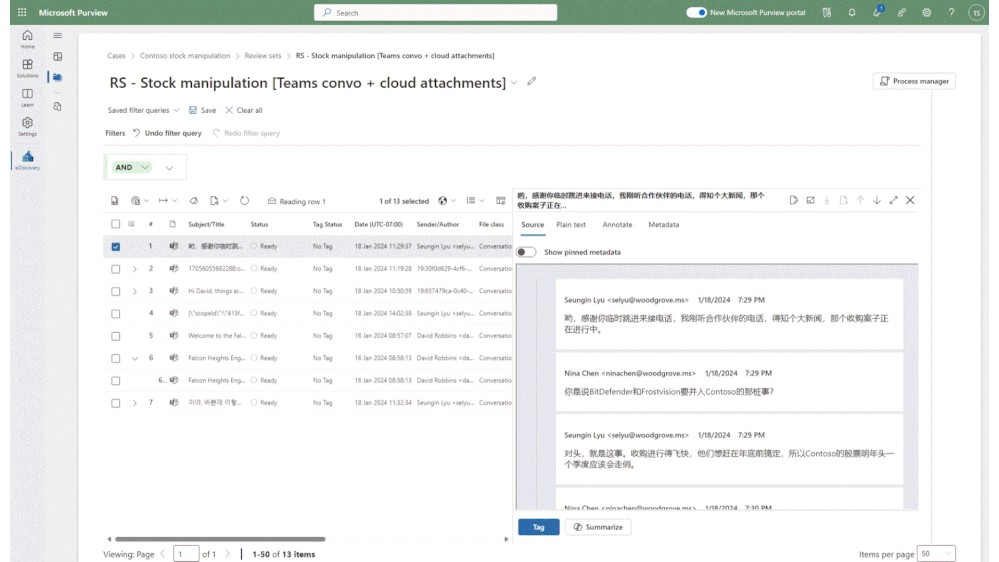Screen dimensions: 999x562
Task: Save the filter query
Action: coord(202,110)
